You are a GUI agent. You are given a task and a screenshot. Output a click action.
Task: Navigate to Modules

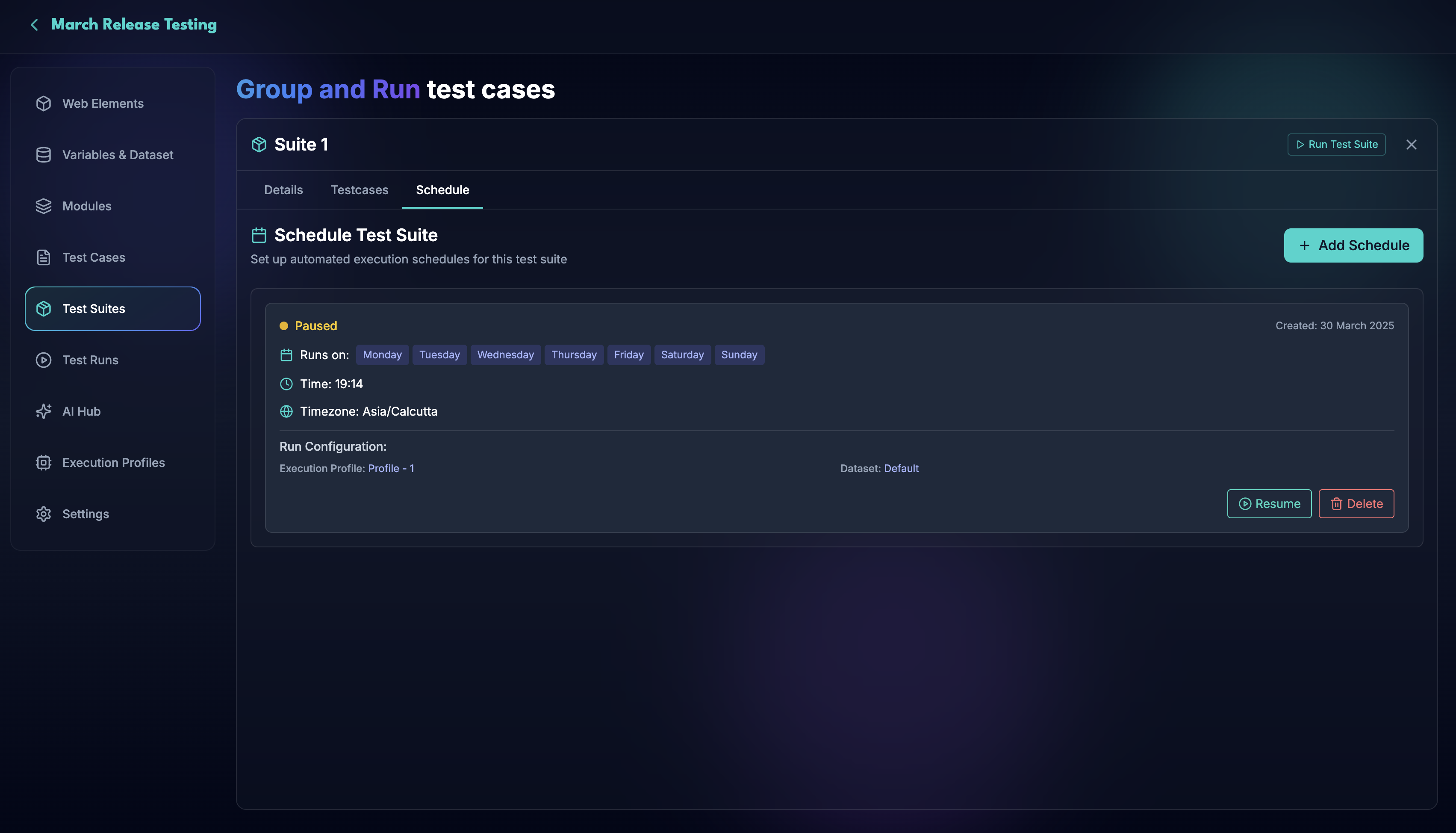(113, 206)
